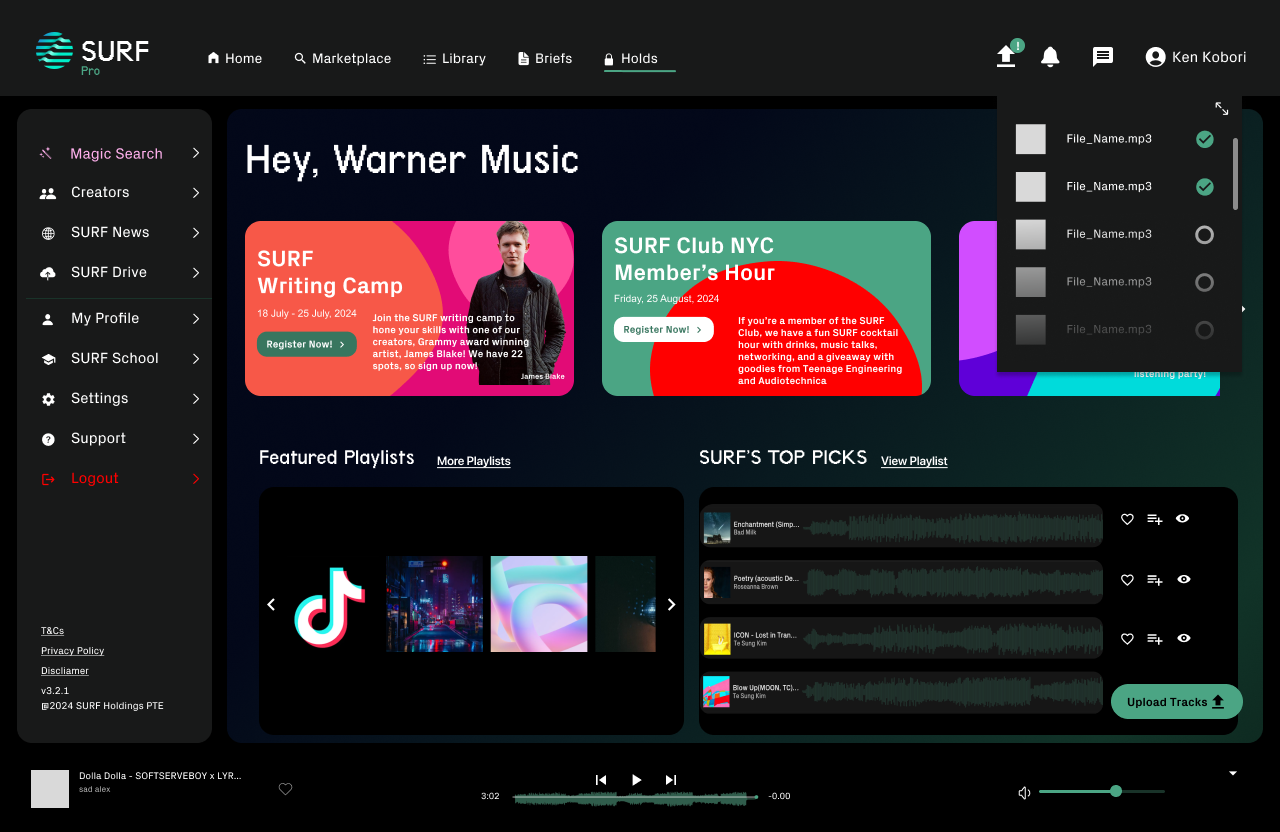Screen dimensions: 1280x832
Task: Collapse the player with the down arrow
Action: (1233, 773)
